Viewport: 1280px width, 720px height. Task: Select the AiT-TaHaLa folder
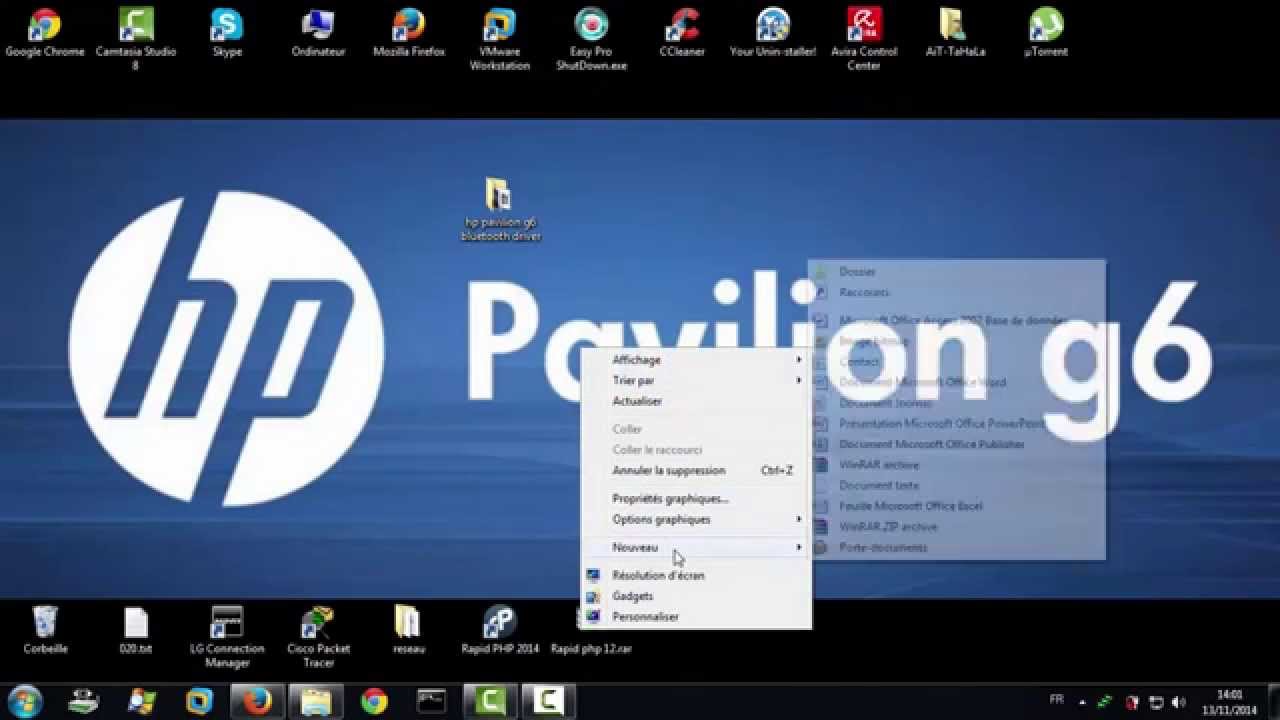tap(955, 33)
